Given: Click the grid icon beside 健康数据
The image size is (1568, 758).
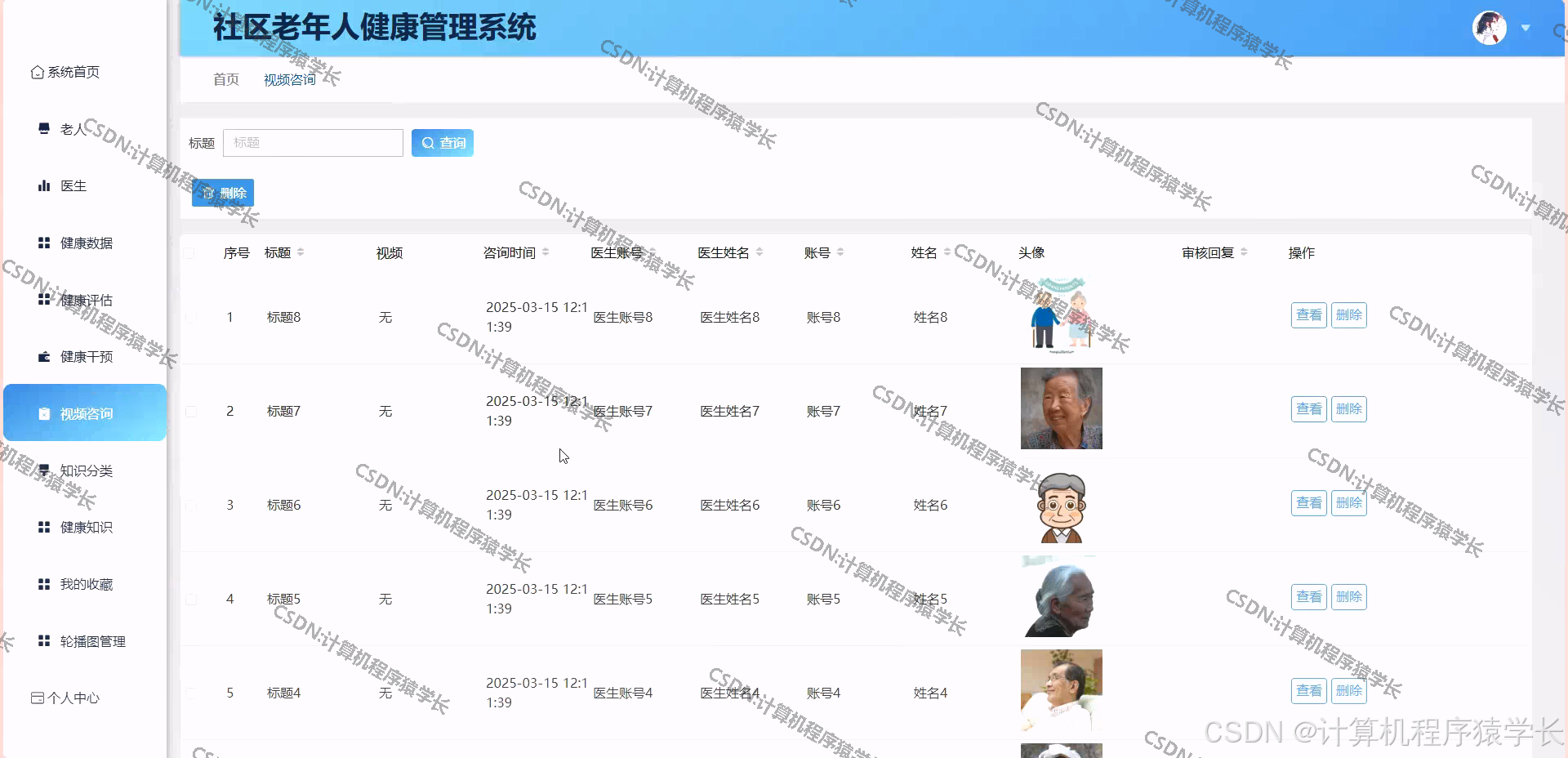Looking at the screenshot, I should coord(44,243).
